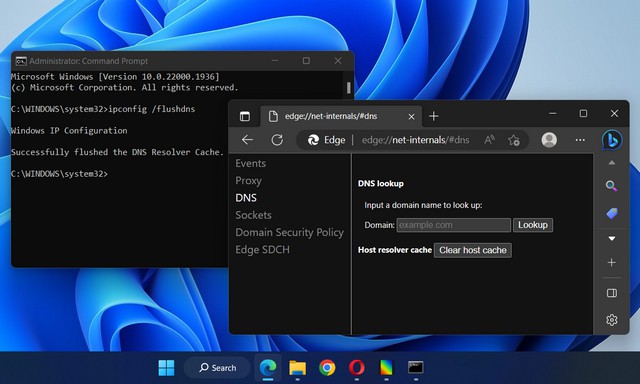Collapse the Edge sidebar up arrow

pyautogui.click(x=611, y=163)
